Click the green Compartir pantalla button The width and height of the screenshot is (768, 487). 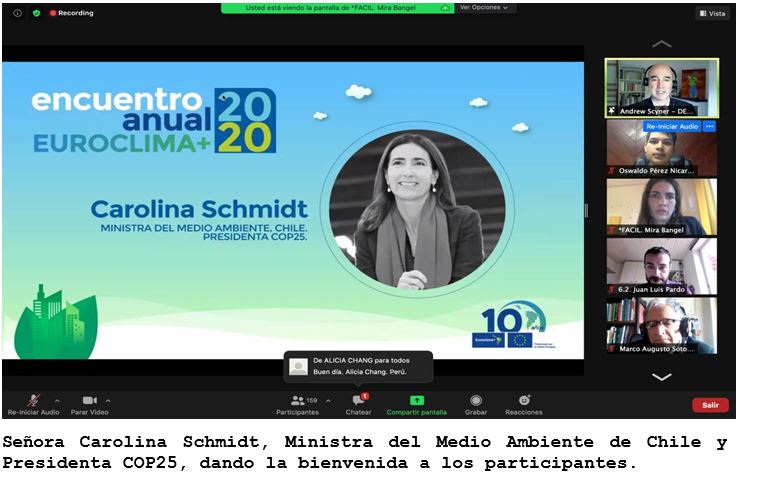coord(417,405)
